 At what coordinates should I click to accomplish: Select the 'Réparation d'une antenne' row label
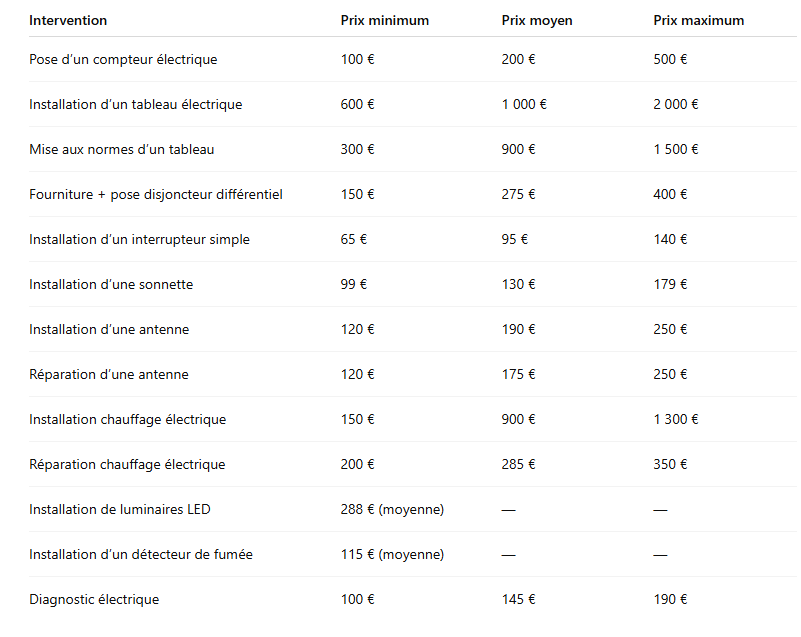point(108,374)
